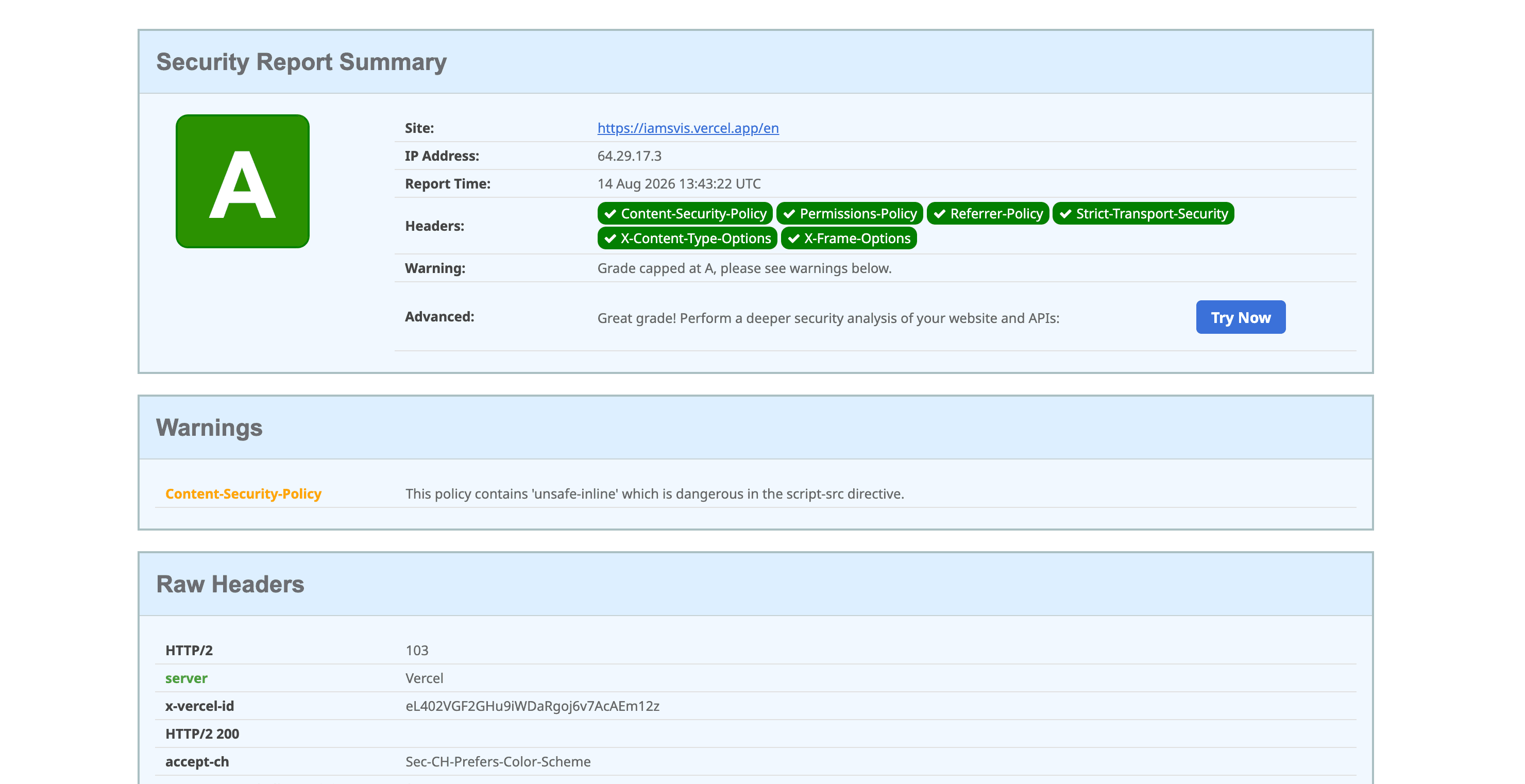
Task: Select the Sec-CH-Prefers-Color-Scheme value
Action: click(498, 761)
